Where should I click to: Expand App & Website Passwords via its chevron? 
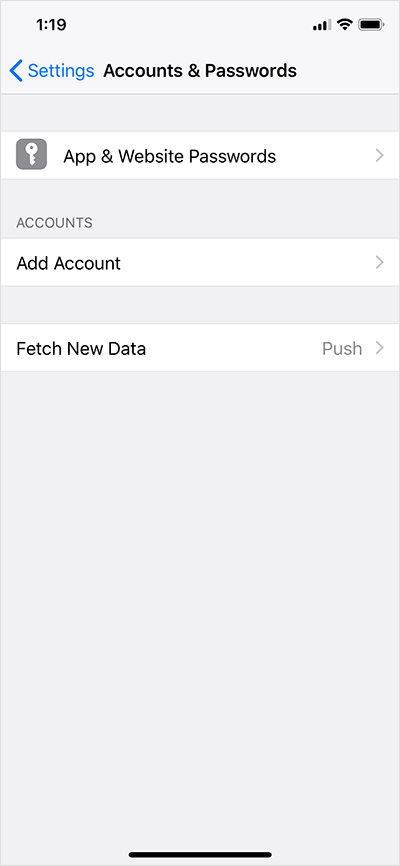tap(380, 156)
